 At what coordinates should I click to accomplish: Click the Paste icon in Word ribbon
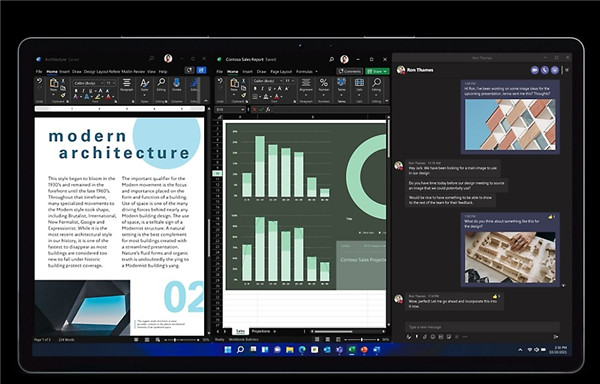(x=54, y=83)
